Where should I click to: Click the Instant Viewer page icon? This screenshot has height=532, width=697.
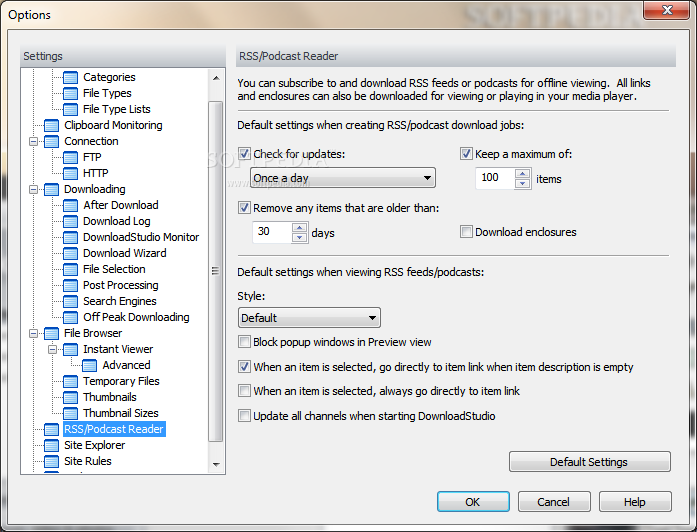[x=70, y=349]
